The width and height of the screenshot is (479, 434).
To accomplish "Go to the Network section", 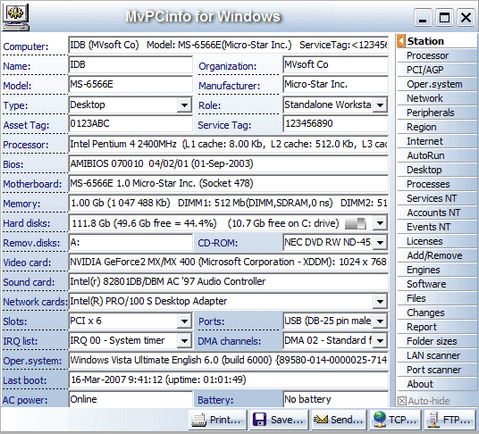I will (437, 98).
